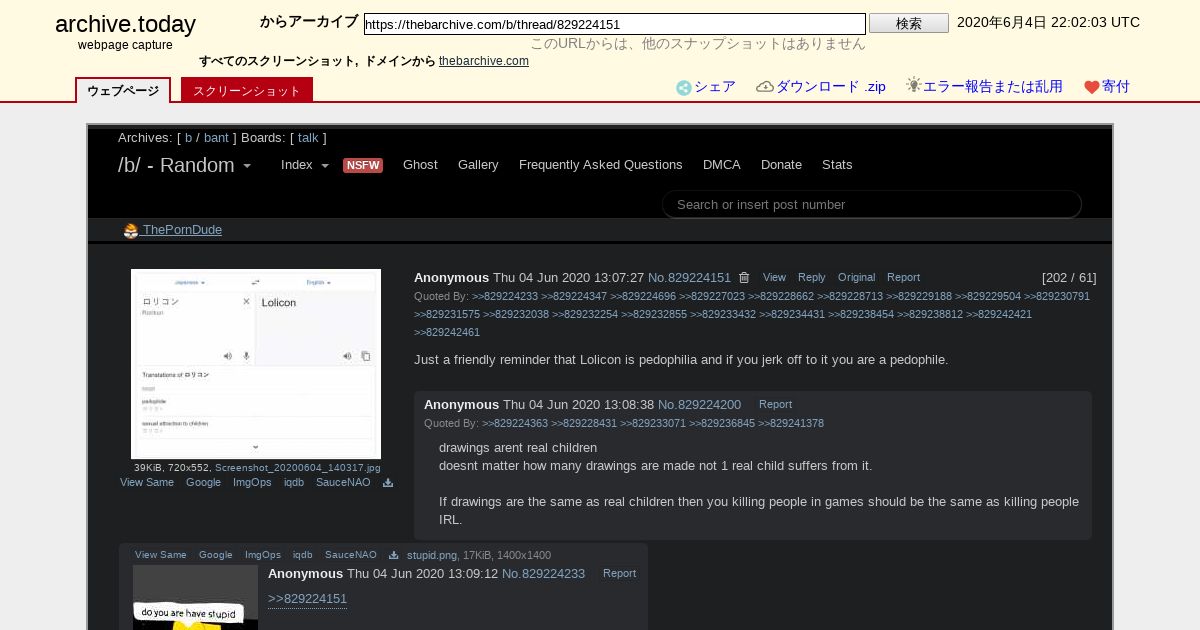
Task: Open the Donate page
Action: [x=781, y=165]
